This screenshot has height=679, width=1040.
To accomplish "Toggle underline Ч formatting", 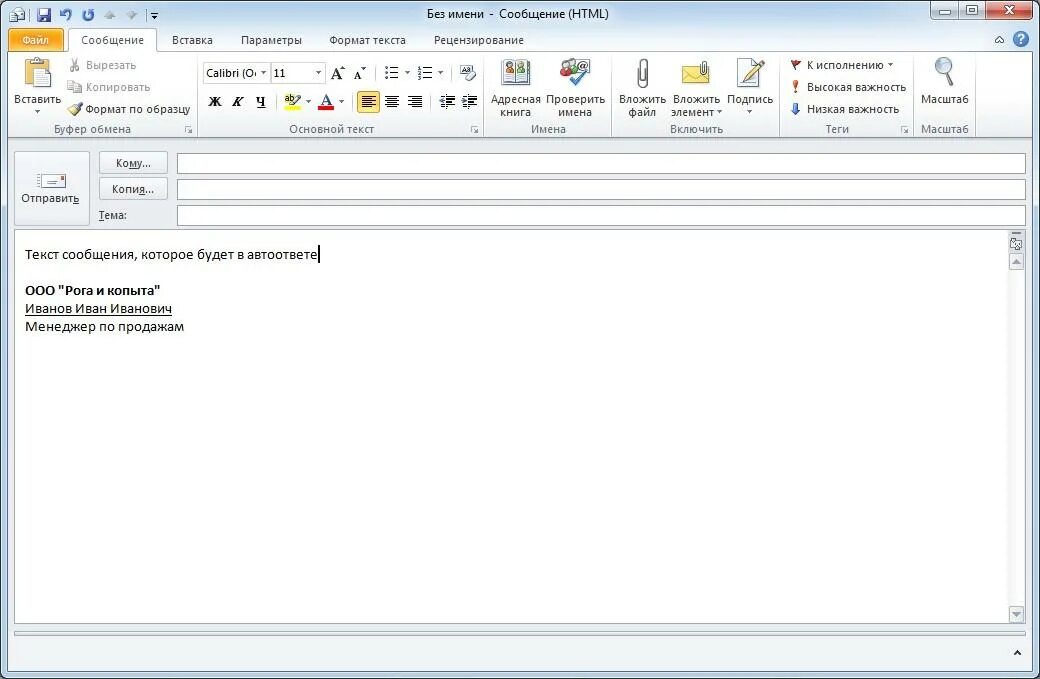I will click(260, 101).
